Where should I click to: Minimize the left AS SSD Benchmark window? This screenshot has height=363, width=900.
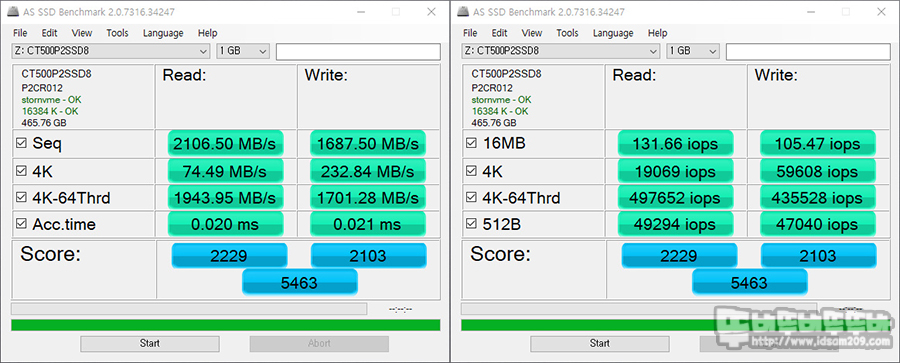click(x=360, y=11)
